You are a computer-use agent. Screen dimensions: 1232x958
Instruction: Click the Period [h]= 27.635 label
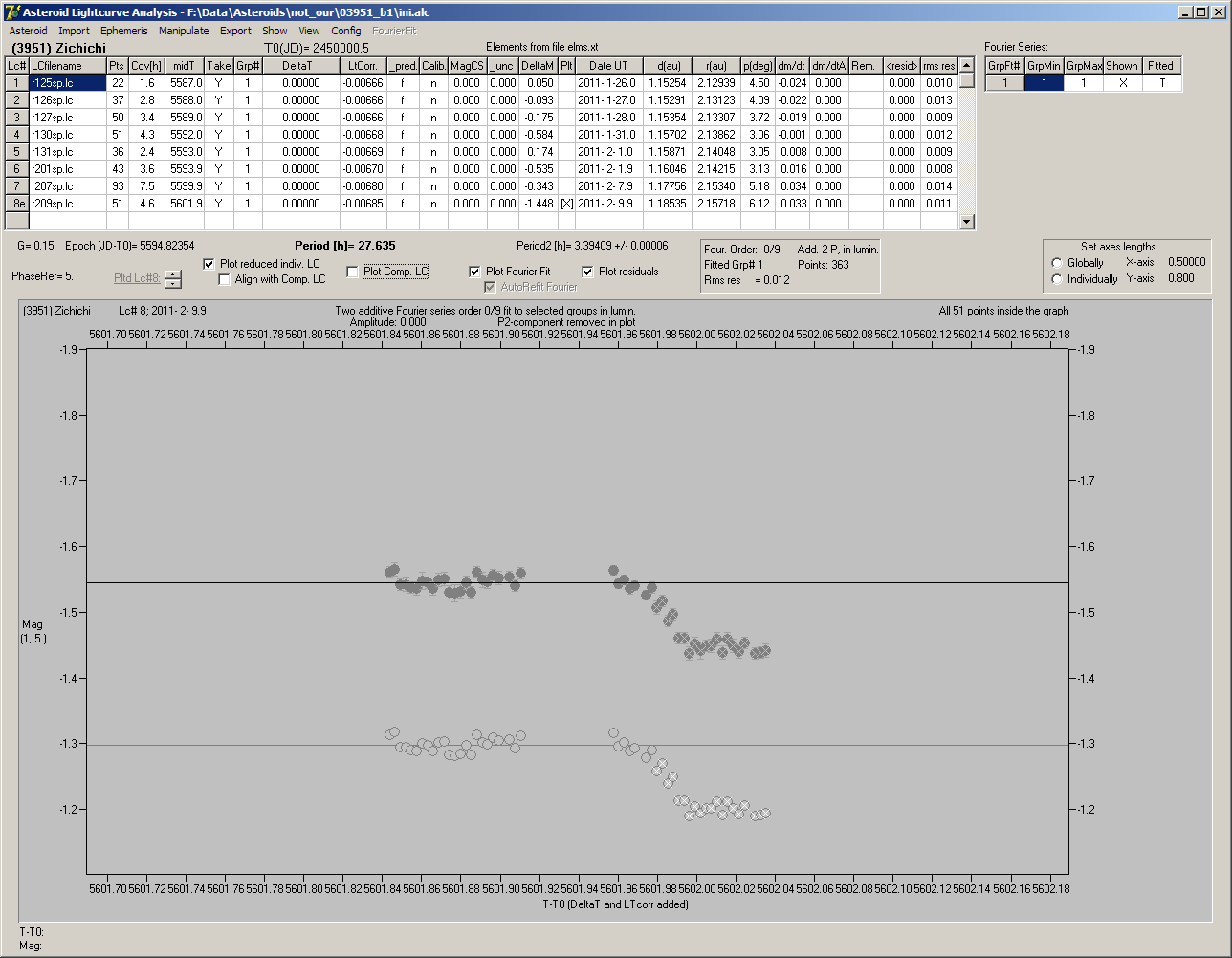(x=345, y=246)
